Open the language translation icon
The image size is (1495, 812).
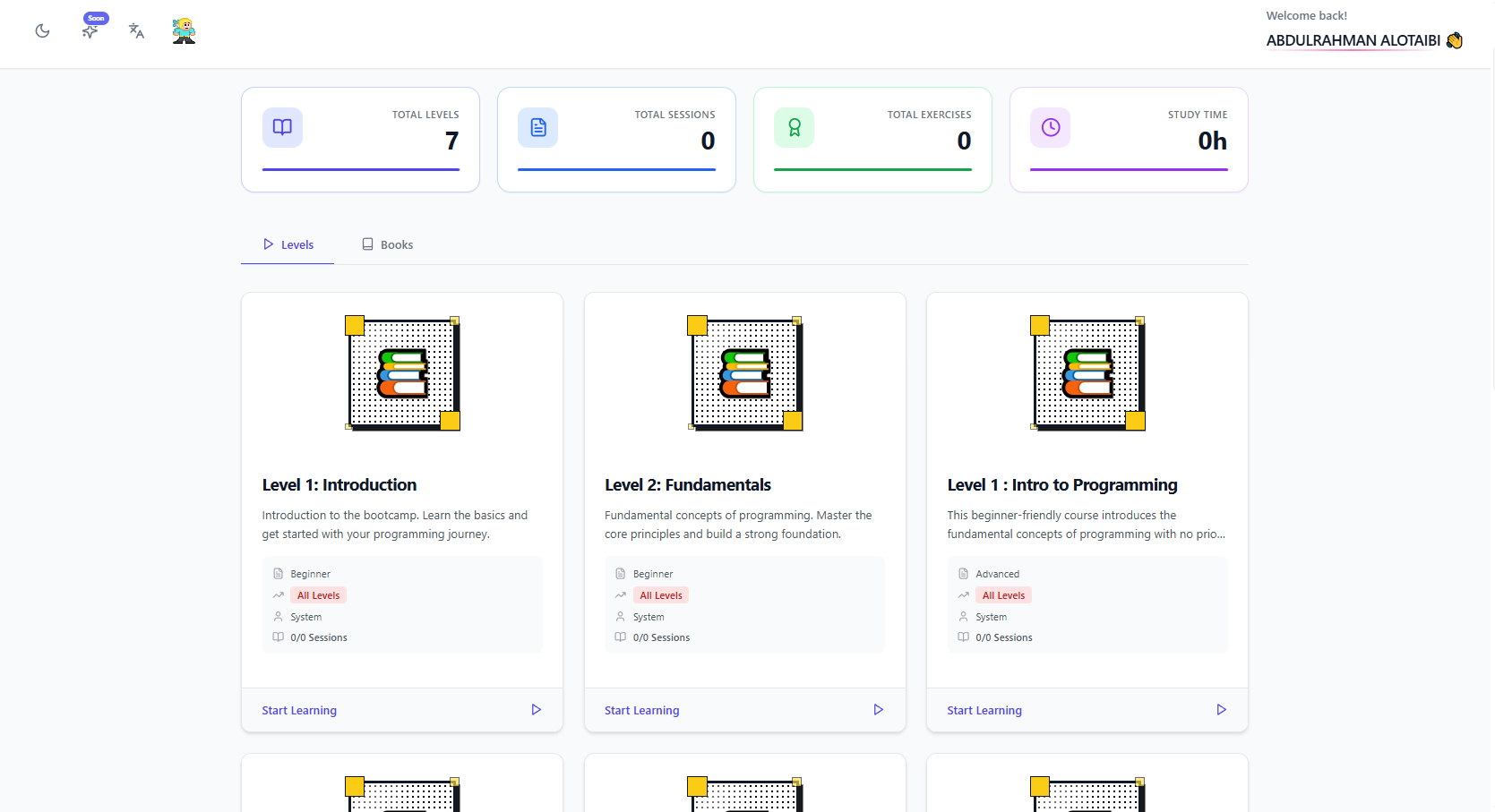pyautogui.click(x=136, y=31)
